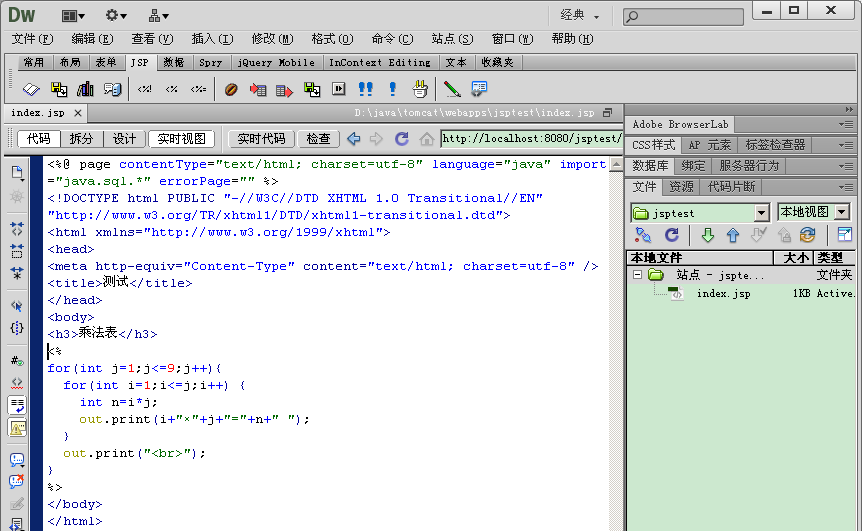Click the double blue exclamation icon
Viewport: 862px width, 531px height.
tap(366, 88)
